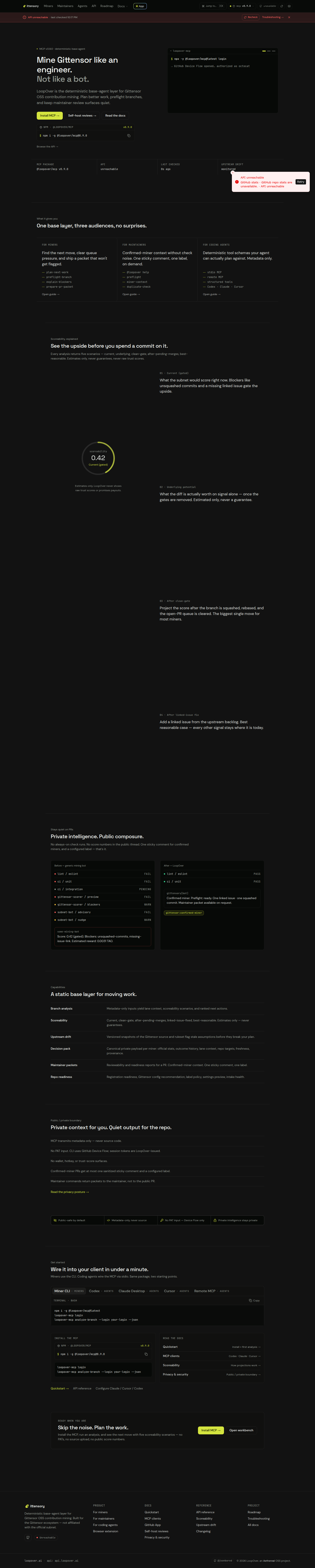Image resolution: width=315 pixels, height=1568 pixels.
Task: Click the App button in the header
Action: 140,6
